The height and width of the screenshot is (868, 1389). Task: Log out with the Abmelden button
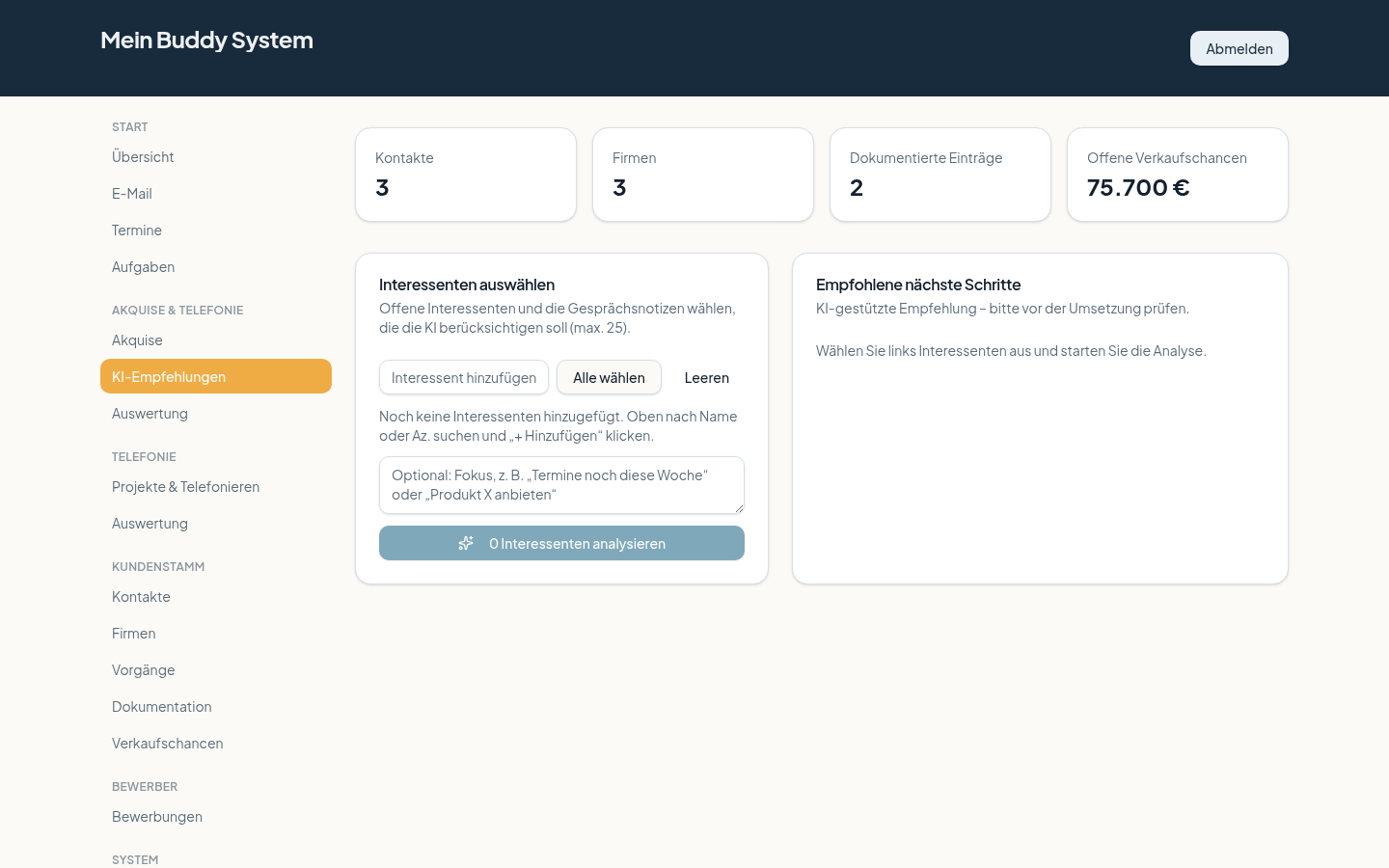(x=1239, y=48)
